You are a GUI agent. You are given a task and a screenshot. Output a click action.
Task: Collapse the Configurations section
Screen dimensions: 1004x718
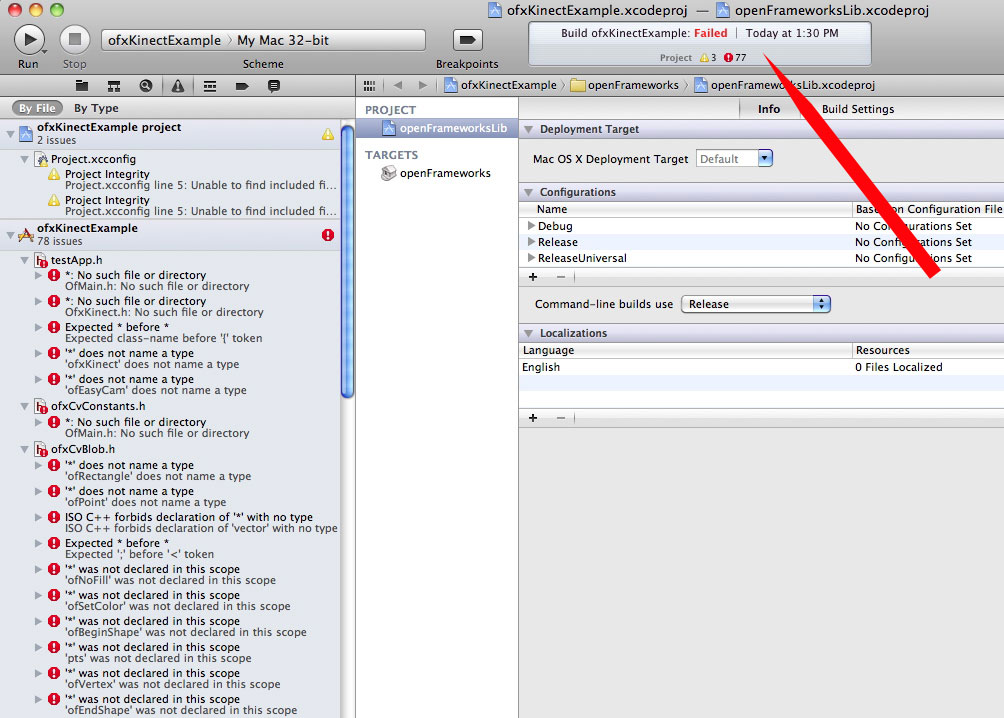pyautogui.click(x=529, y=192)
